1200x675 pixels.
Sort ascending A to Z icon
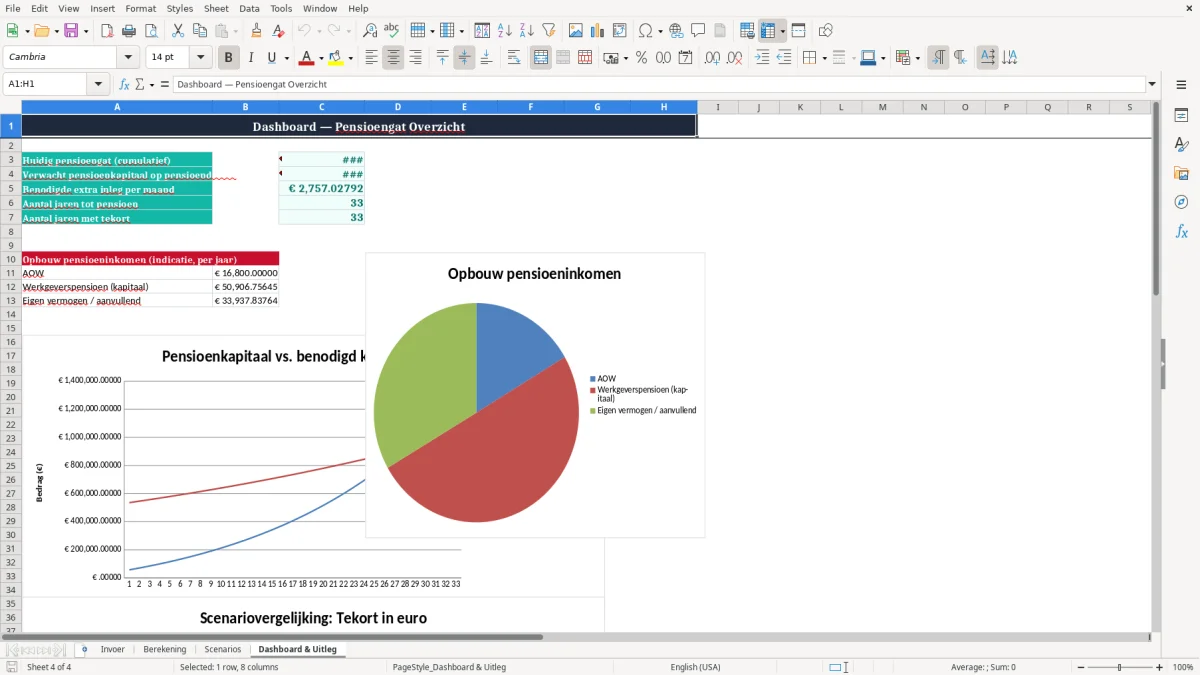(504, 31)
